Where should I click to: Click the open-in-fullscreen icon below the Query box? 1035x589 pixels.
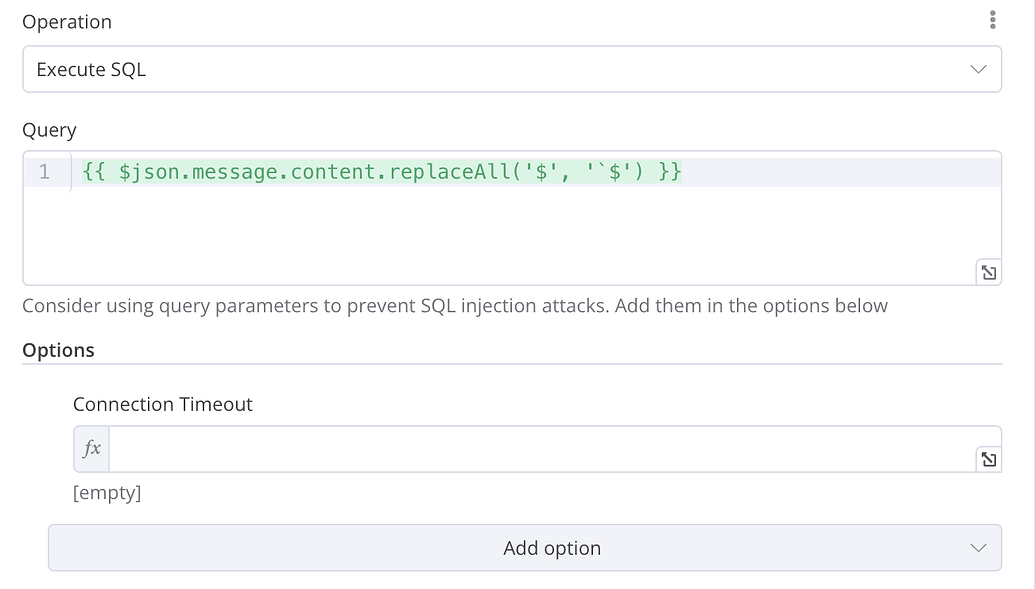click(989, 271)
